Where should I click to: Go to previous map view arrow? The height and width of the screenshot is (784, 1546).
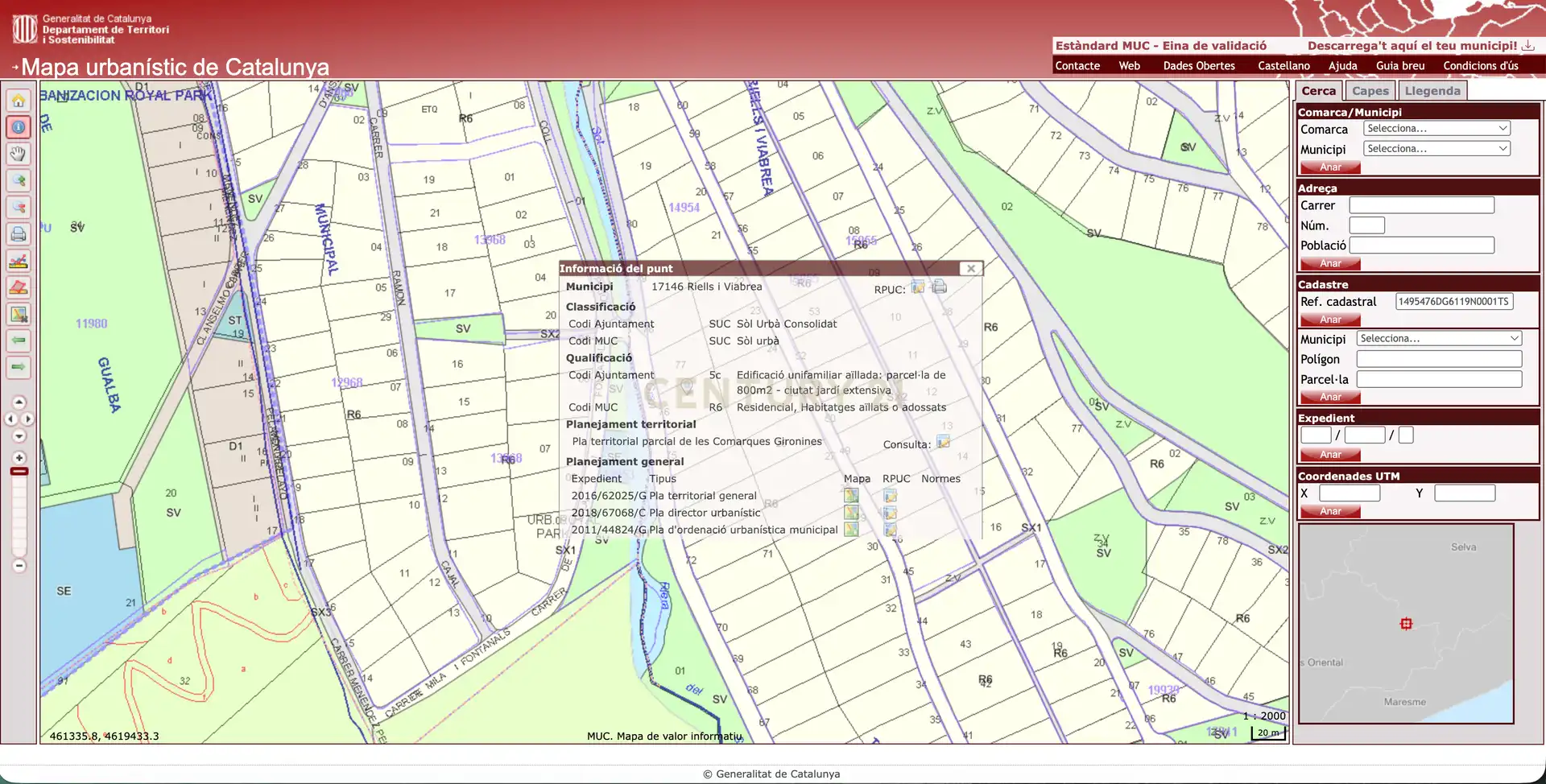[x=19, y=340]
